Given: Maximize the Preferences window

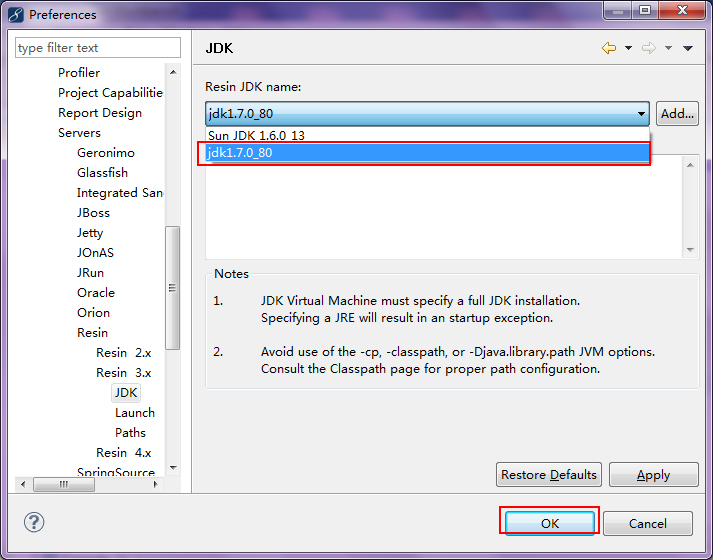Looking at the screenshot, I should click(645, 10).
